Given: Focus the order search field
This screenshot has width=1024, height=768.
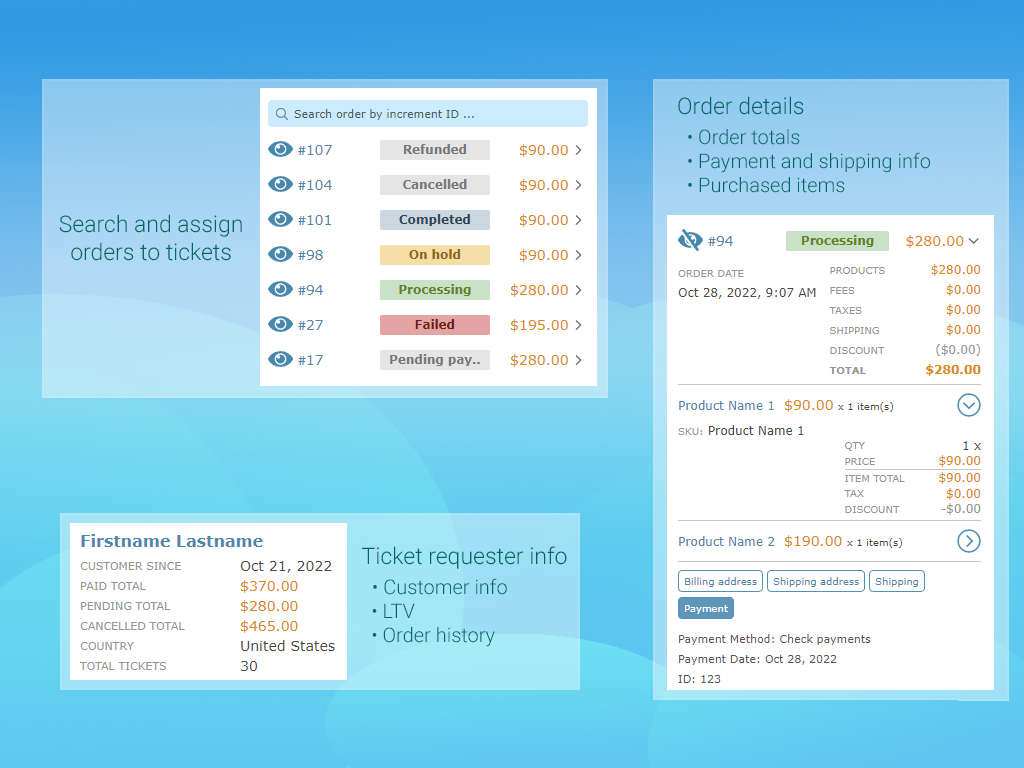Looking at the screenshot, I should click(435, 114).
